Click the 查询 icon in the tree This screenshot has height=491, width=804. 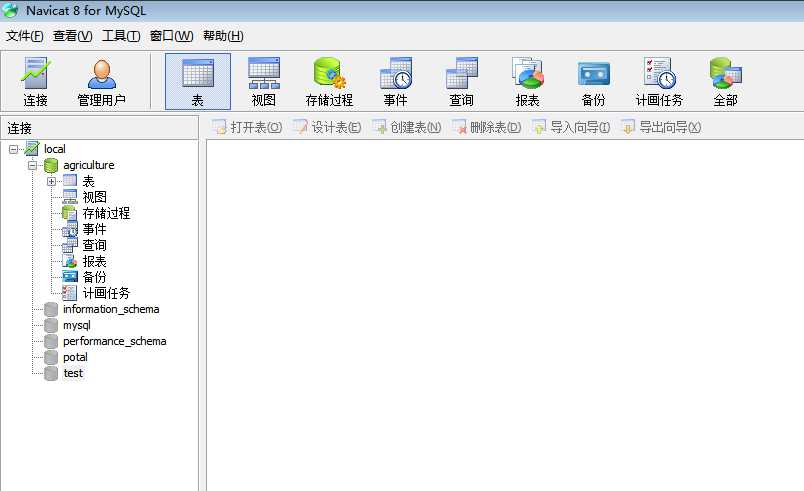70,245
